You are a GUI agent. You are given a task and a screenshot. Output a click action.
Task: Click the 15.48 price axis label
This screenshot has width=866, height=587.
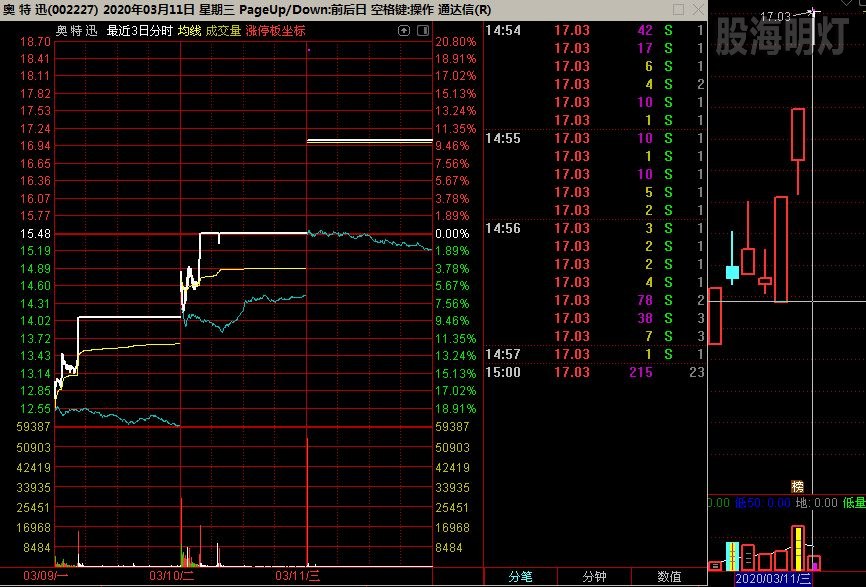pos(35,234)
